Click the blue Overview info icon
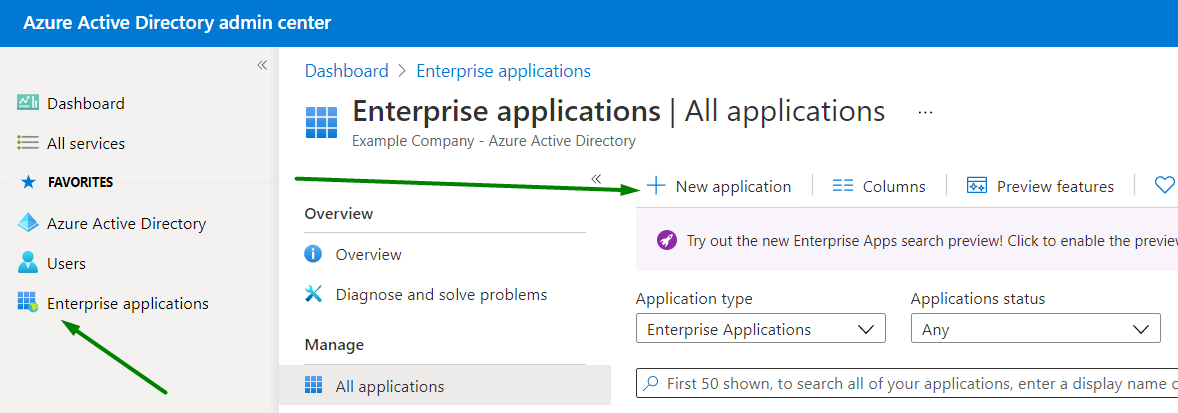The height and width of the screenshot is (413, 1178). coord(314,254)
